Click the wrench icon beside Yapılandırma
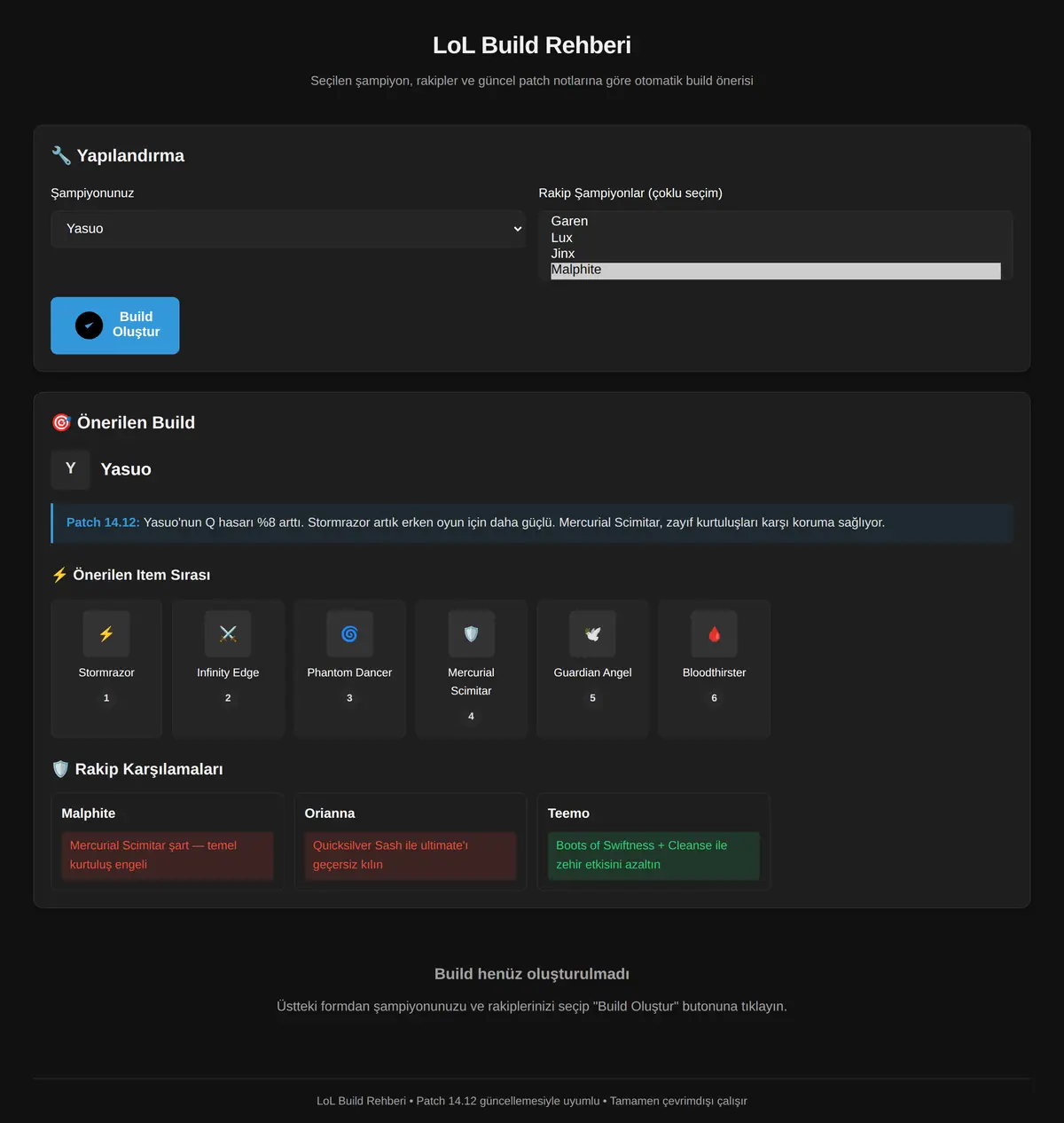This screenshot has height=1123, width=1064. pos(61,155)
